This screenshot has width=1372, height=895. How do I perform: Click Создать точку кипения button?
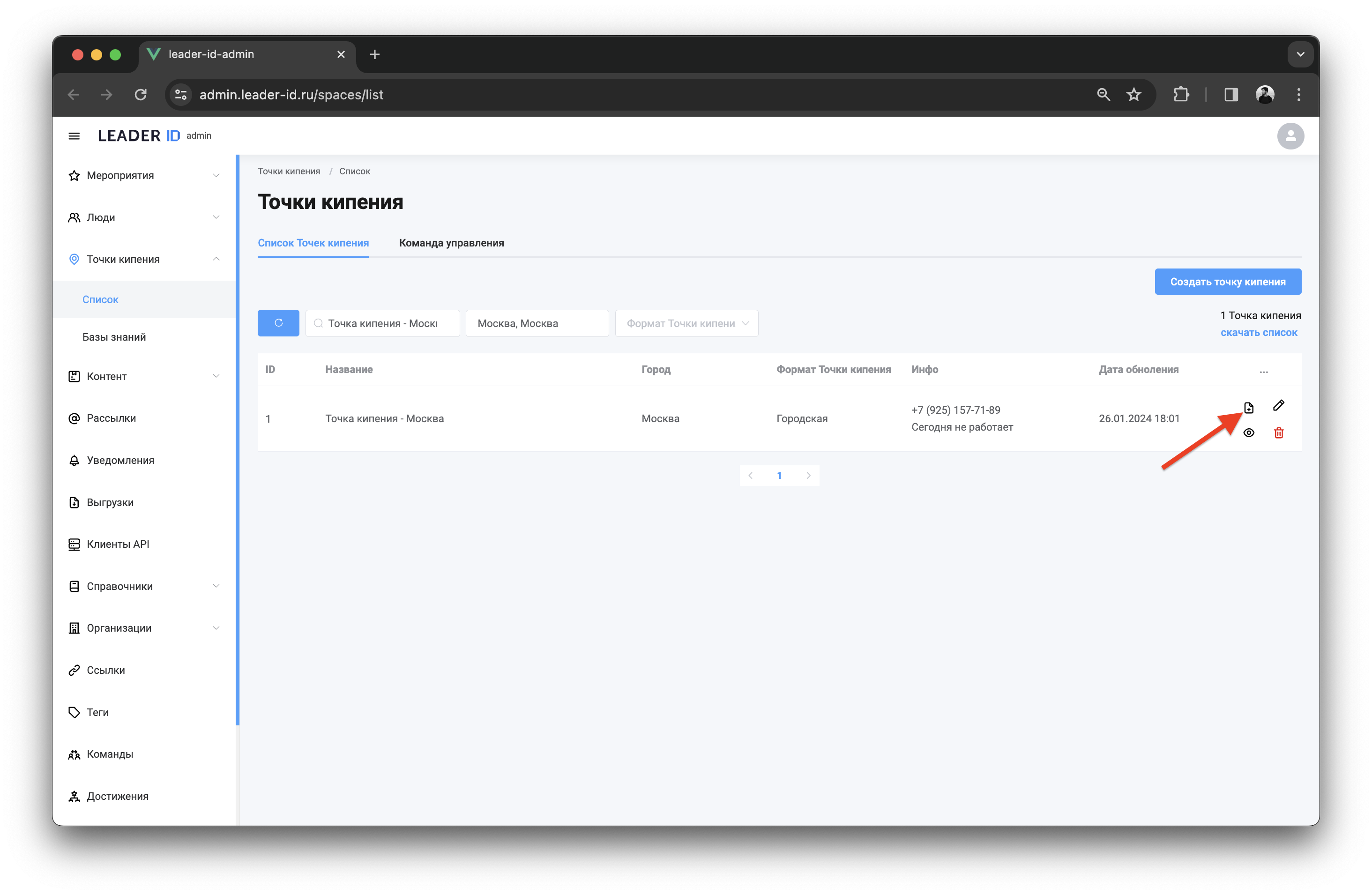point(1227,282)
